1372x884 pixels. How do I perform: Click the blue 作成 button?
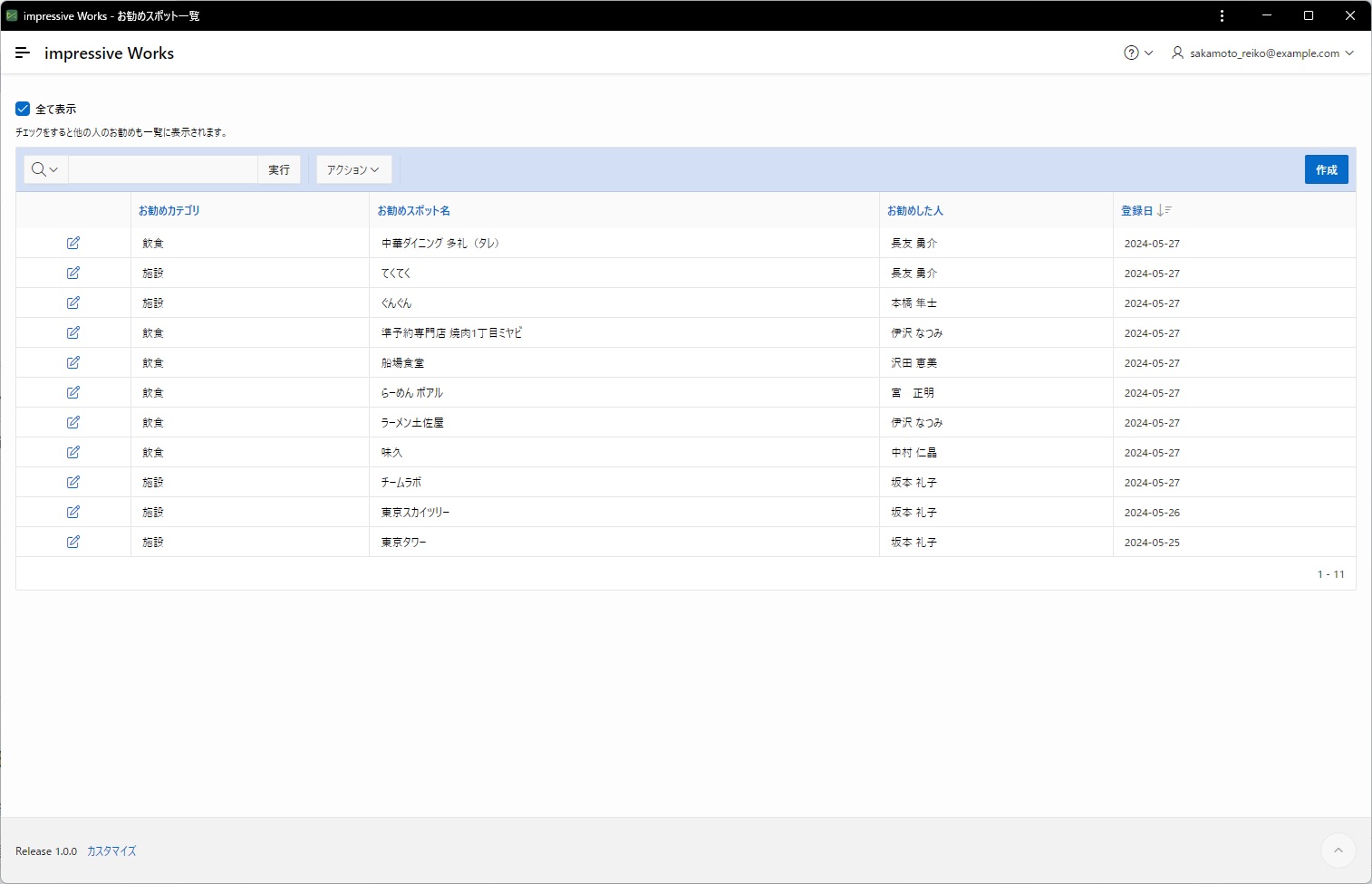pos(1326,169)
